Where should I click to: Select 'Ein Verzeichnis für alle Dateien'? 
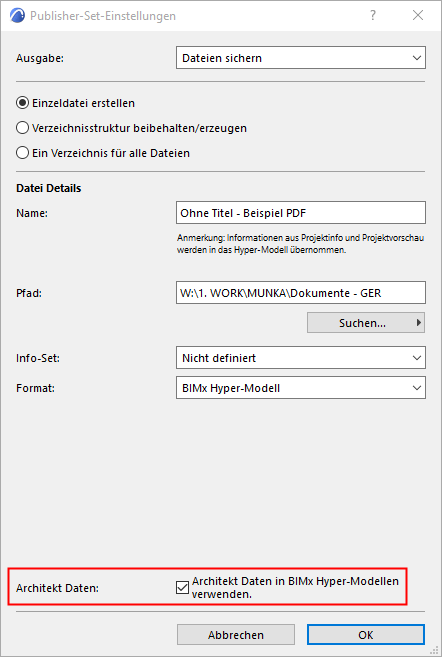pyautogui.click(x=103, y=153)
